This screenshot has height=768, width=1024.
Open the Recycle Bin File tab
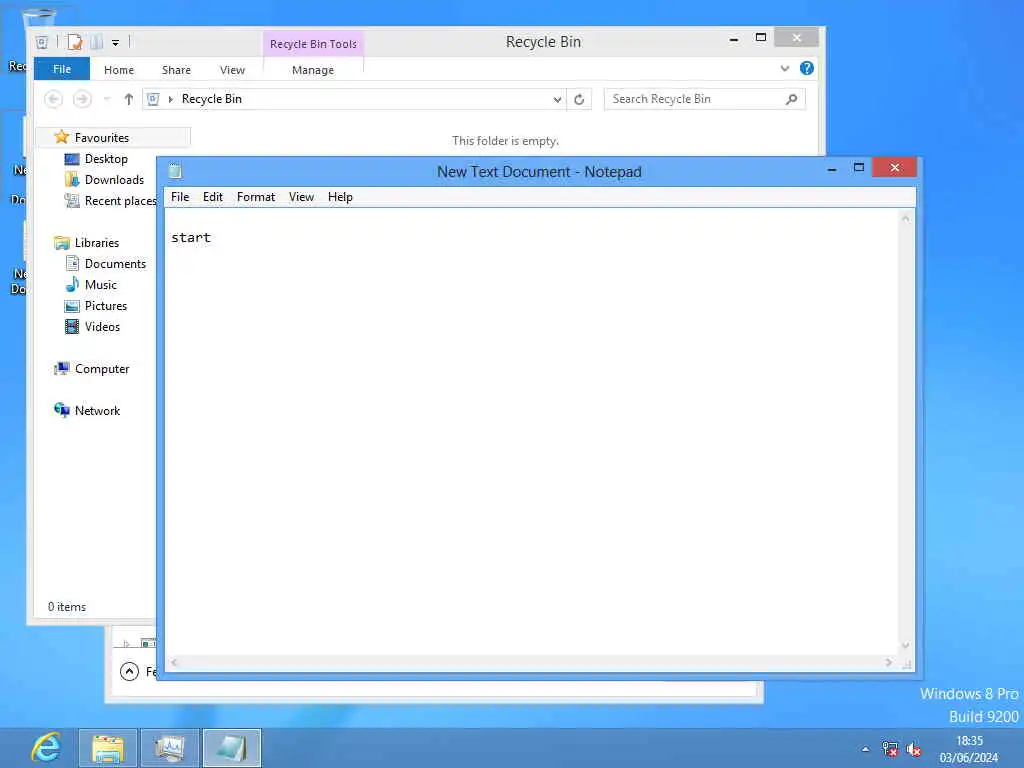[62, 69]
